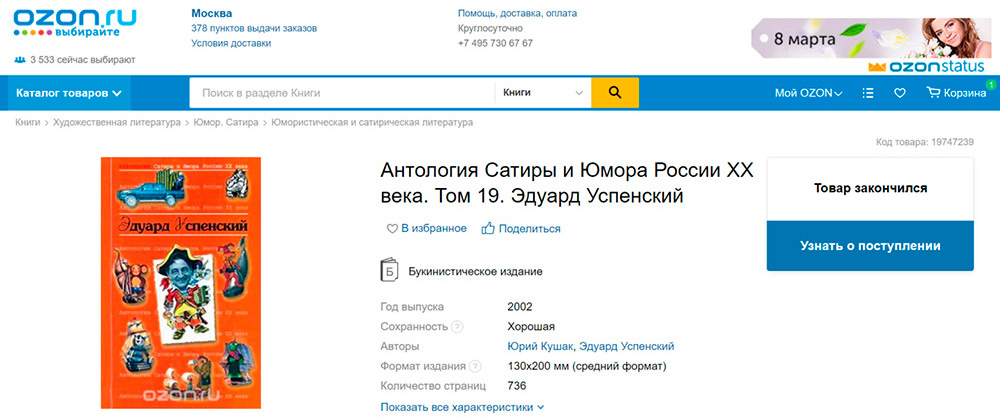Click the page count value 736
Screen dimensions: 1000x420
tap(517, 386)
